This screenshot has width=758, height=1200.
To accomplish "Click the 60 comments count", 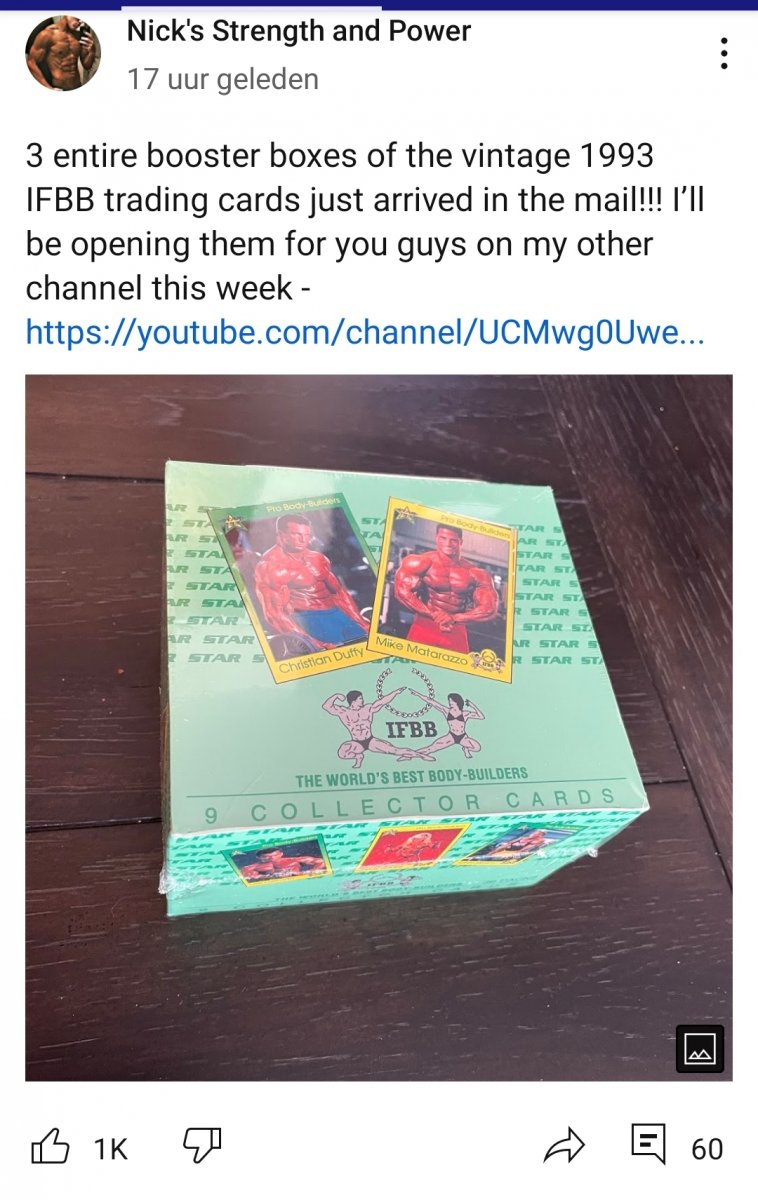I will (x=707, y=1150).
